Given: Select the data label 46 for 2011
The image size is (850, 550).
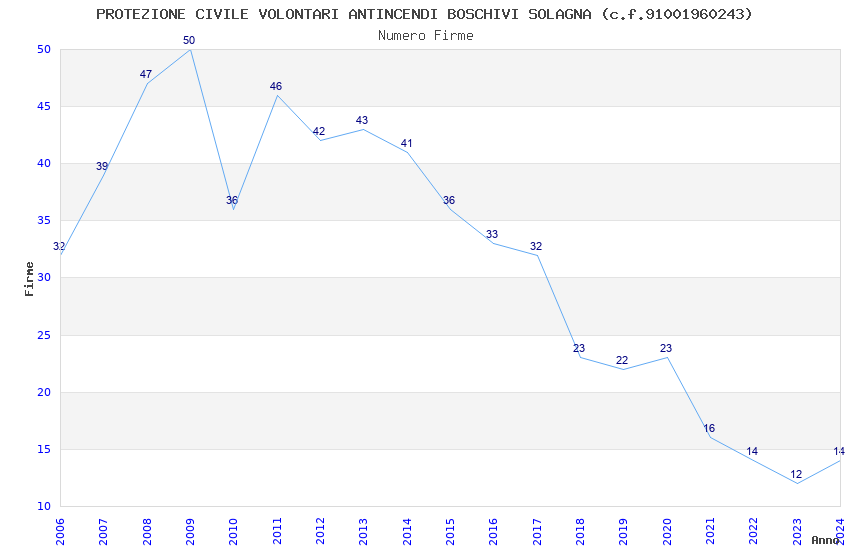Looking at the screenshot, I should coord(276,87).
